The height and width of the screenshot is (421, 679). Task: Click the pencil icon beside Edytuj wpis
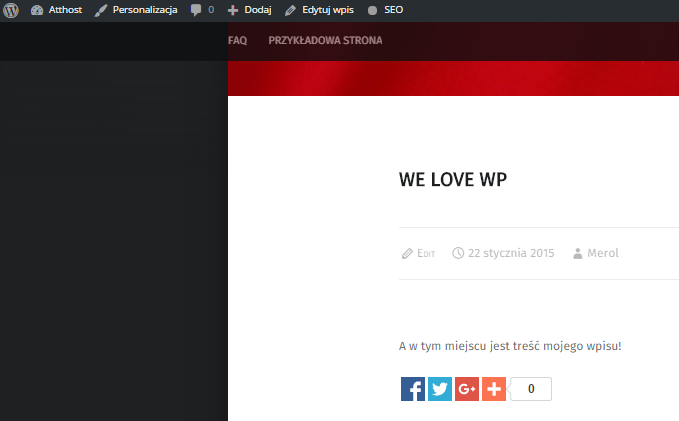click(x=290, y=10)
